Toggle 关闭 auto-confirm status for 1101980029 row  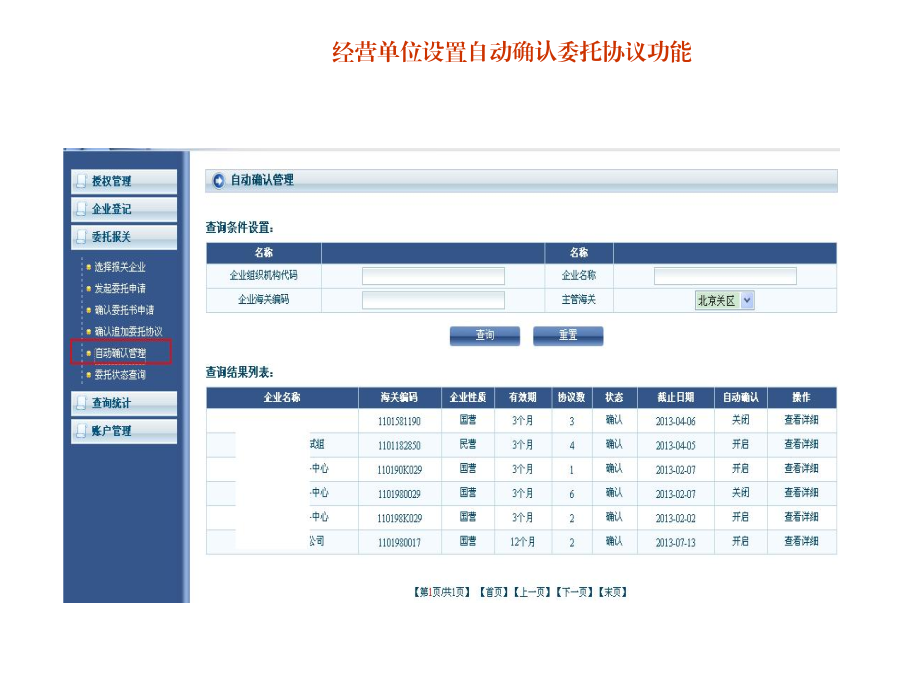pyautogui.click(x=740, y=492)
